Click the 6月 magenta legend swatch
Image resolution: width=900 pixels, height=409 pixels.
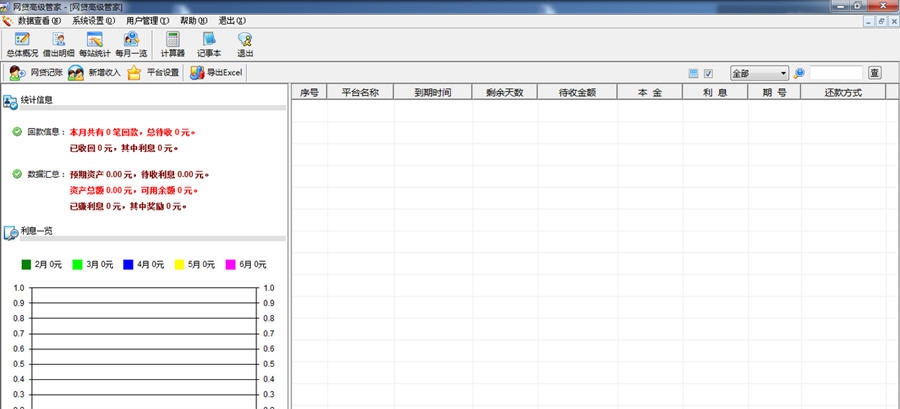[230, 264]
